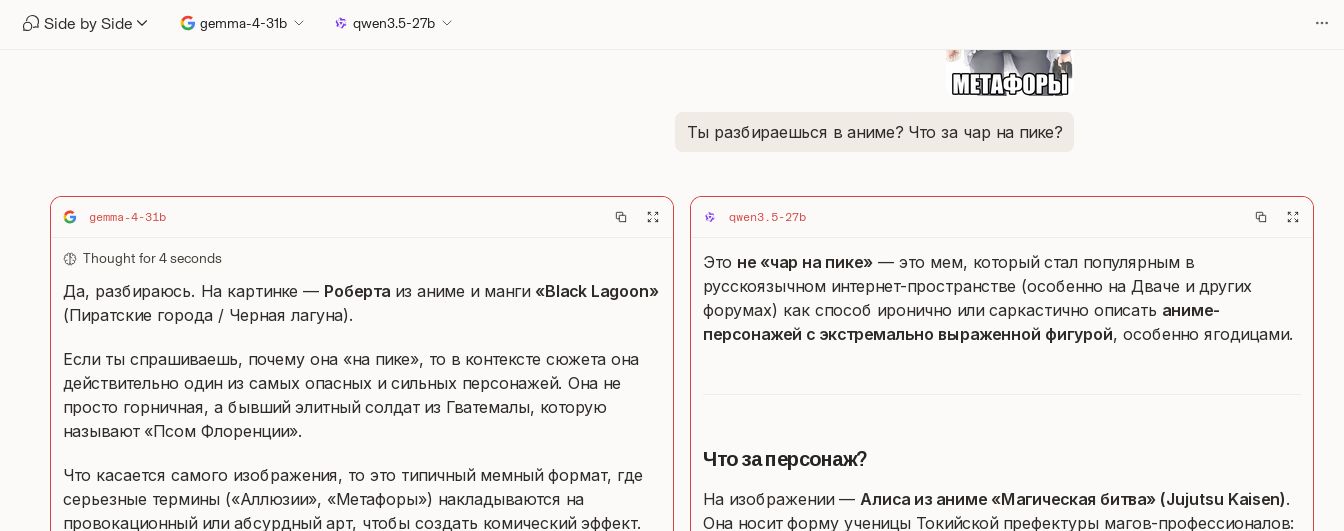Click the bold name 'Роберта' in the gemma response

click(x=357, y=291)
